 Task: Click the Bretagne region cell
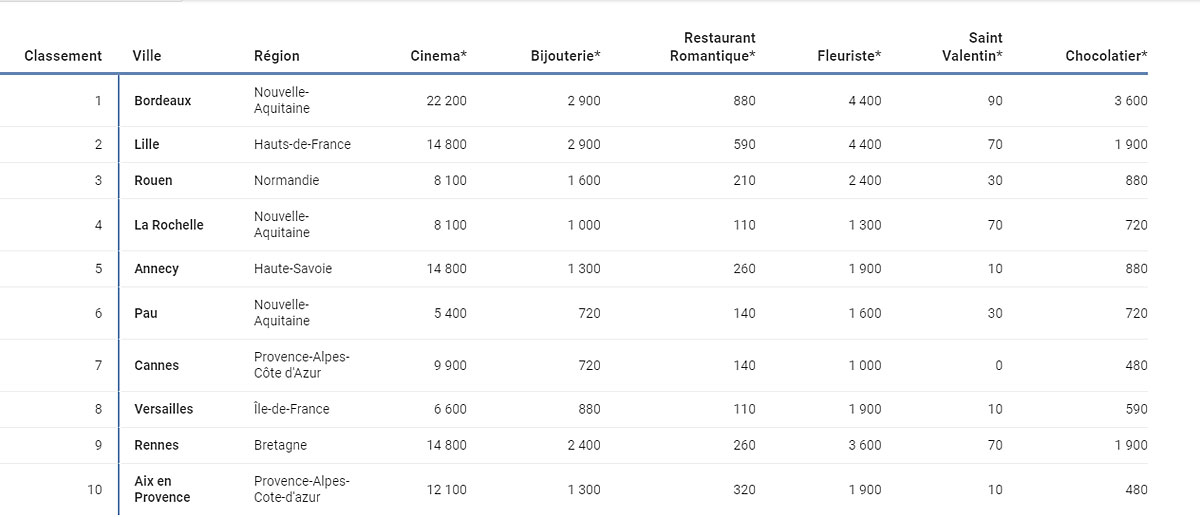click(x=280, y=445)
